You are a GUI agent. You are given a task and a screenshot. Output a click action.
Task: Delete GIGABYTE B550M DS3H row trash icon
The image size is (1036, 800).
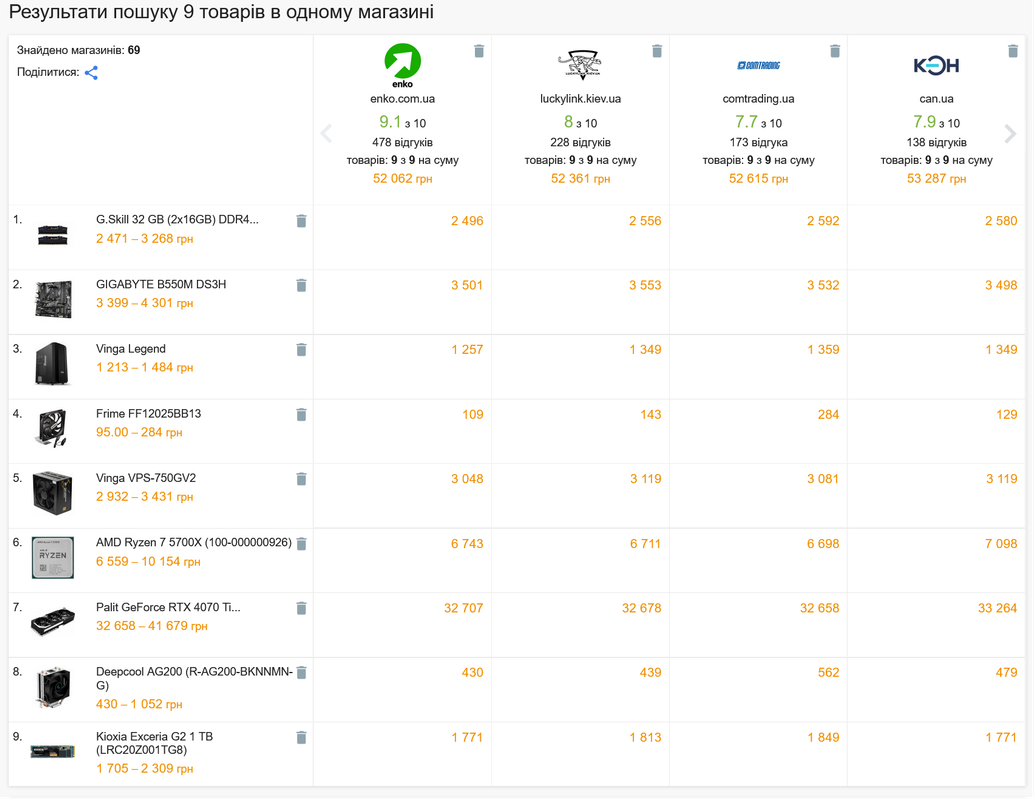pos(301,285)
